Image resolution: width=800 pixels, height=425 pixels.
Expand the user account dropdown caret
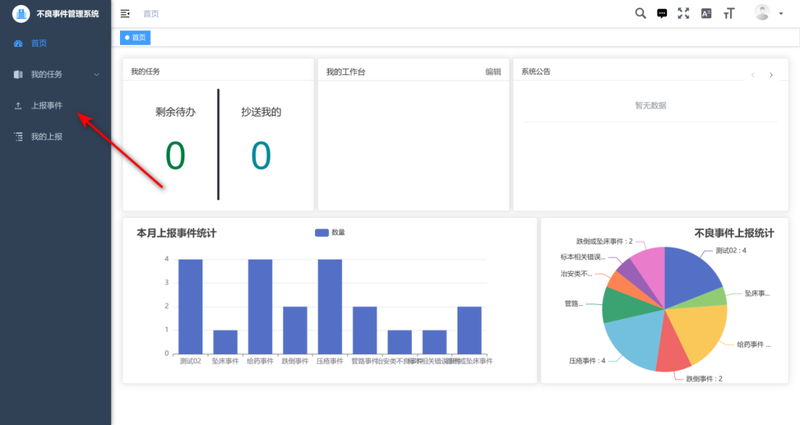(781, 14)
